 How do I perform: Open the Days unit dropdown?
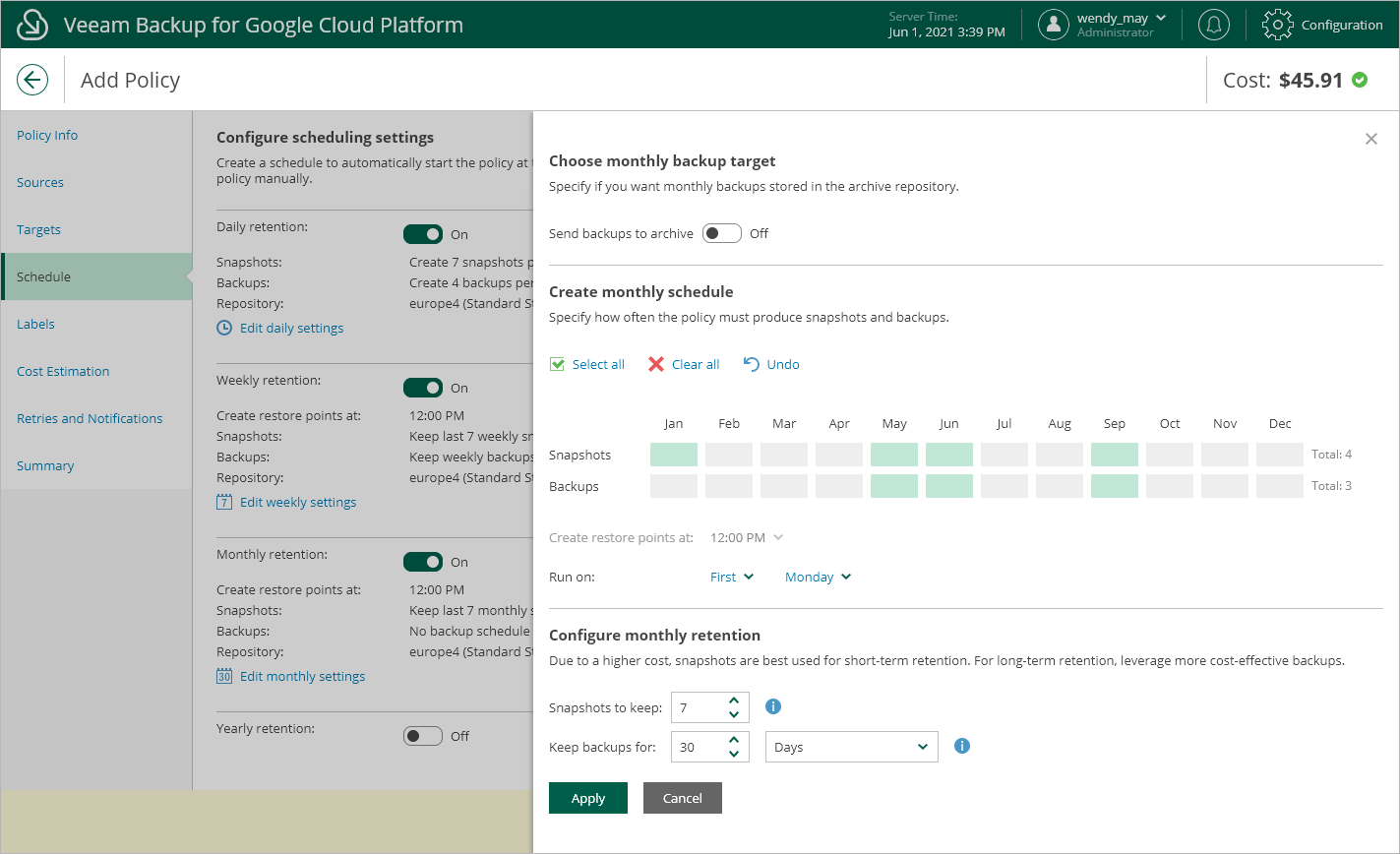[x=852, y=747]
